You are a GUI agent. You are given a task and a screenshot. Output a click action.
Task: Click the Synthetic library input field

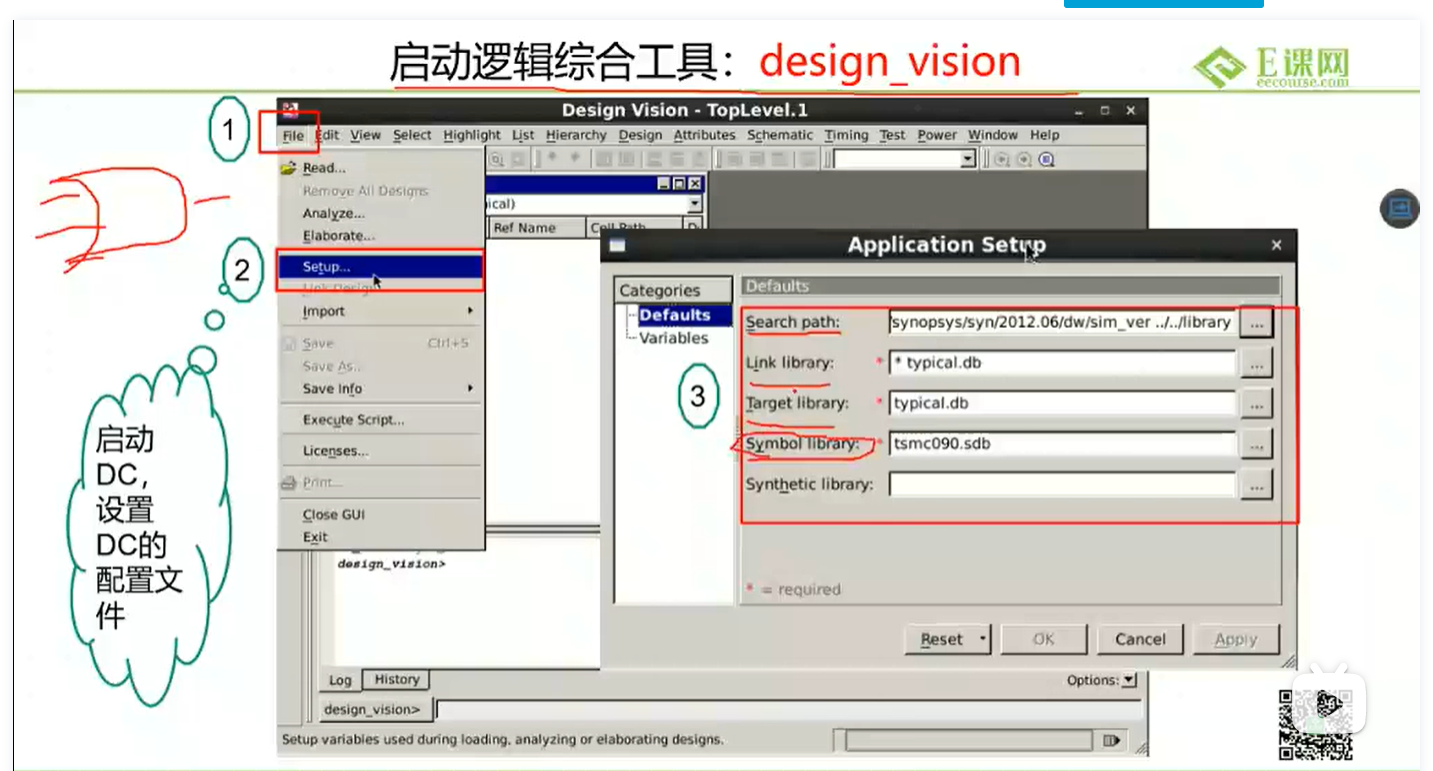(x=1062, y=484)
